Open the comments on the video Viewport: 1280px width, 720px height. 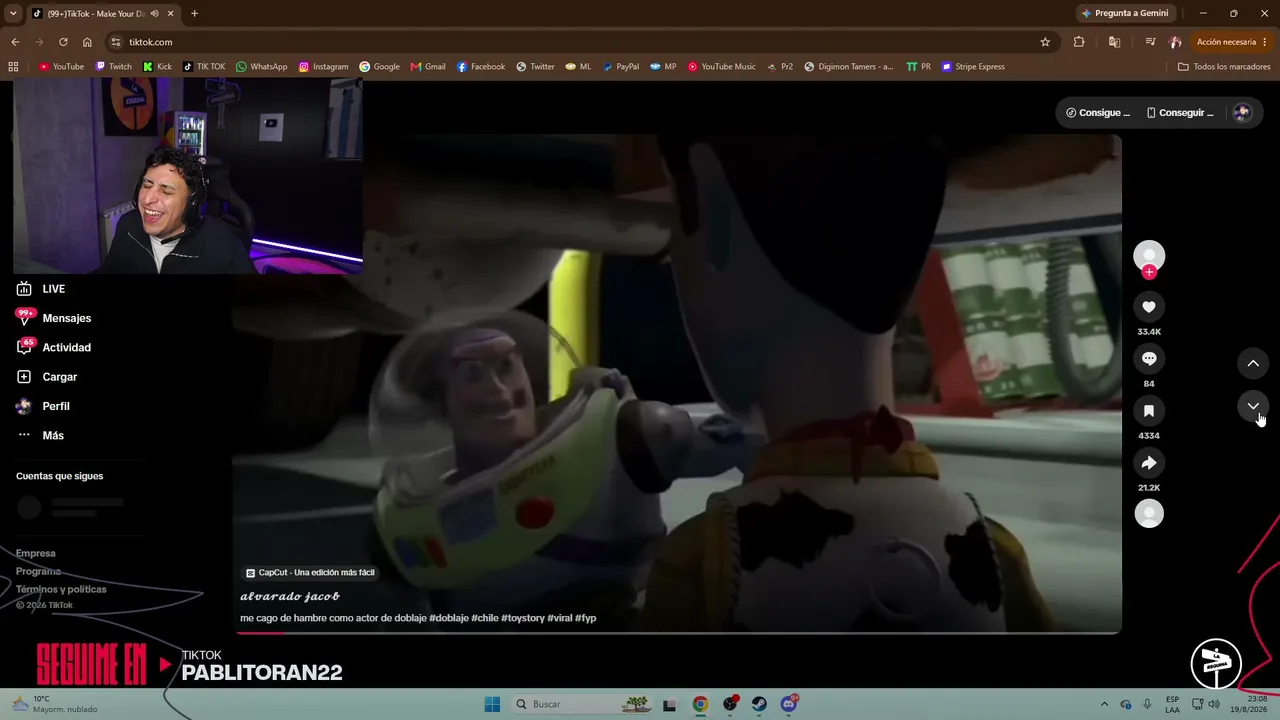(x=1149, y=359)
